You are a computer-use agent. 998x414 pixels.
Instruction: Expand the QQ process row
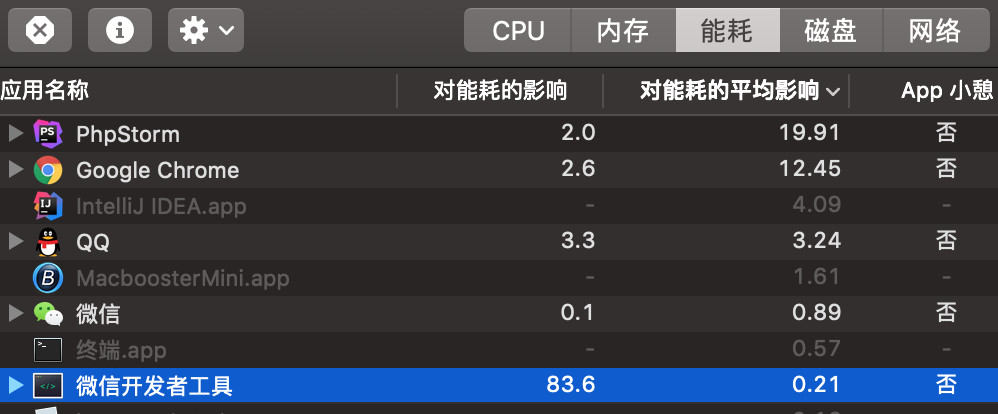(16, 242)
